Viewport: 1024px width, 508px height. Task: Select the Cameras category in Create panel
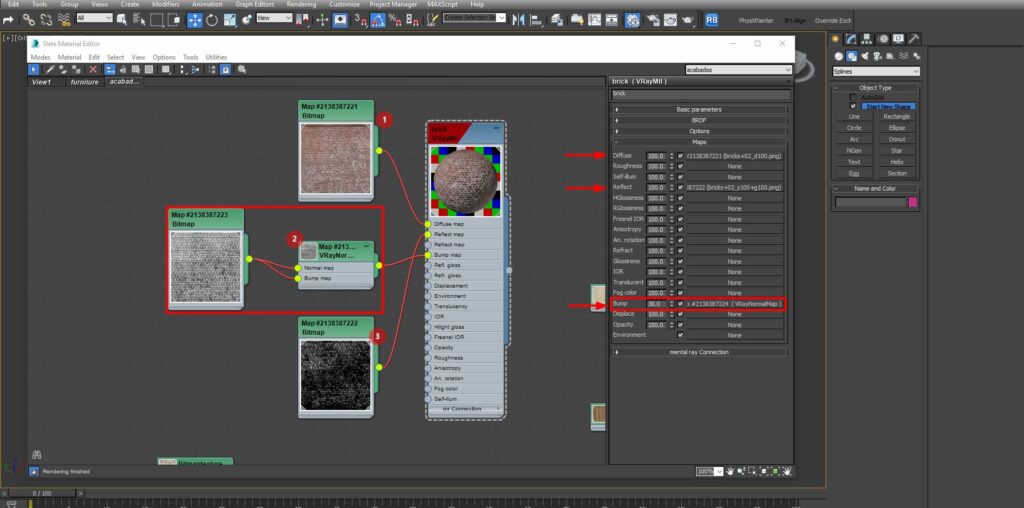tap(878, 56)
